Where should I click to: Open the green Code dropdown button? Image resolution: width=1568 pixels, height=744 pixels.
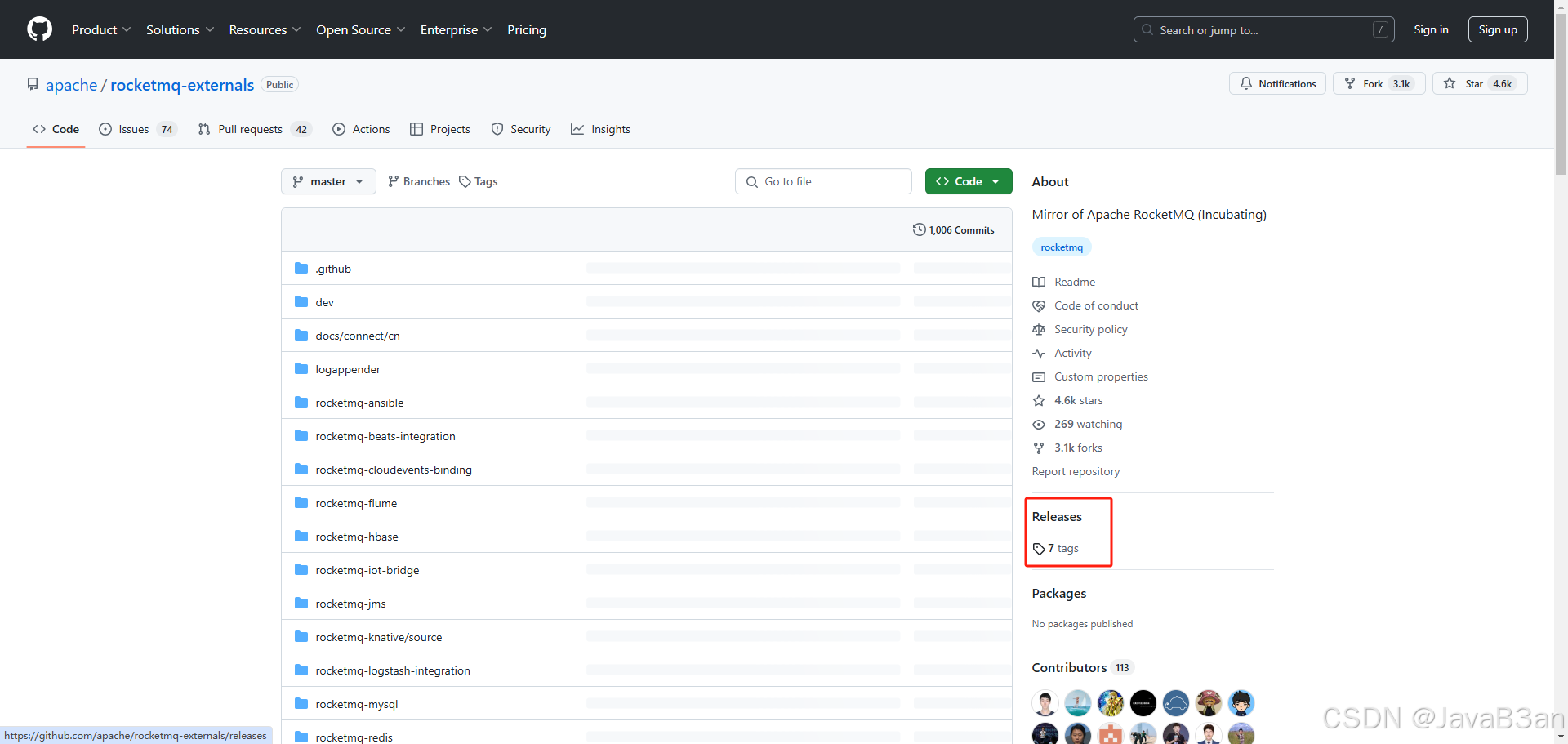coord(969,181)
